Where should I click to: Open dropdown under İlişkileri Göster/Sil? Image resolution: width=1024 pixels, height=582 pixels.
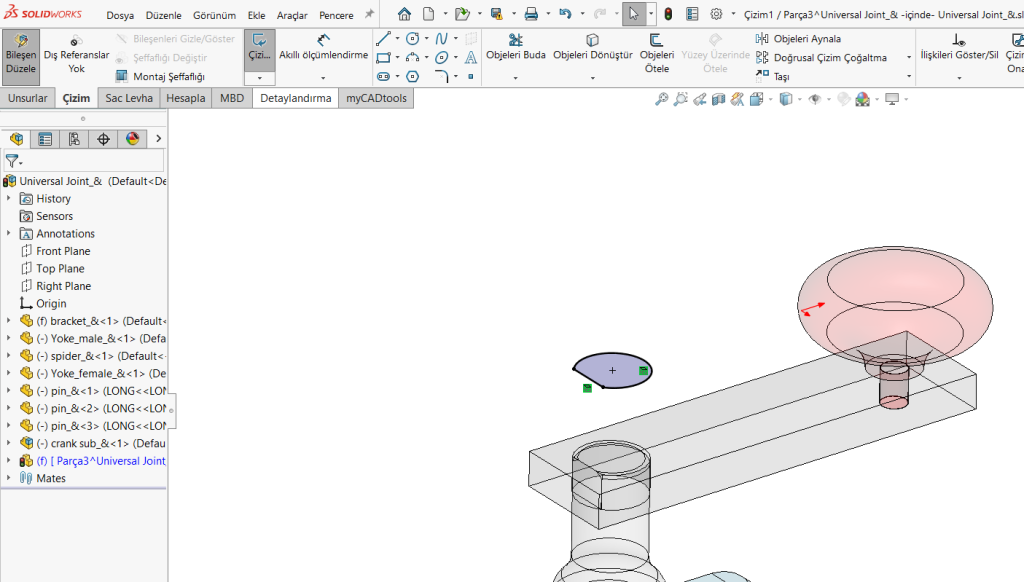(959, 77)
